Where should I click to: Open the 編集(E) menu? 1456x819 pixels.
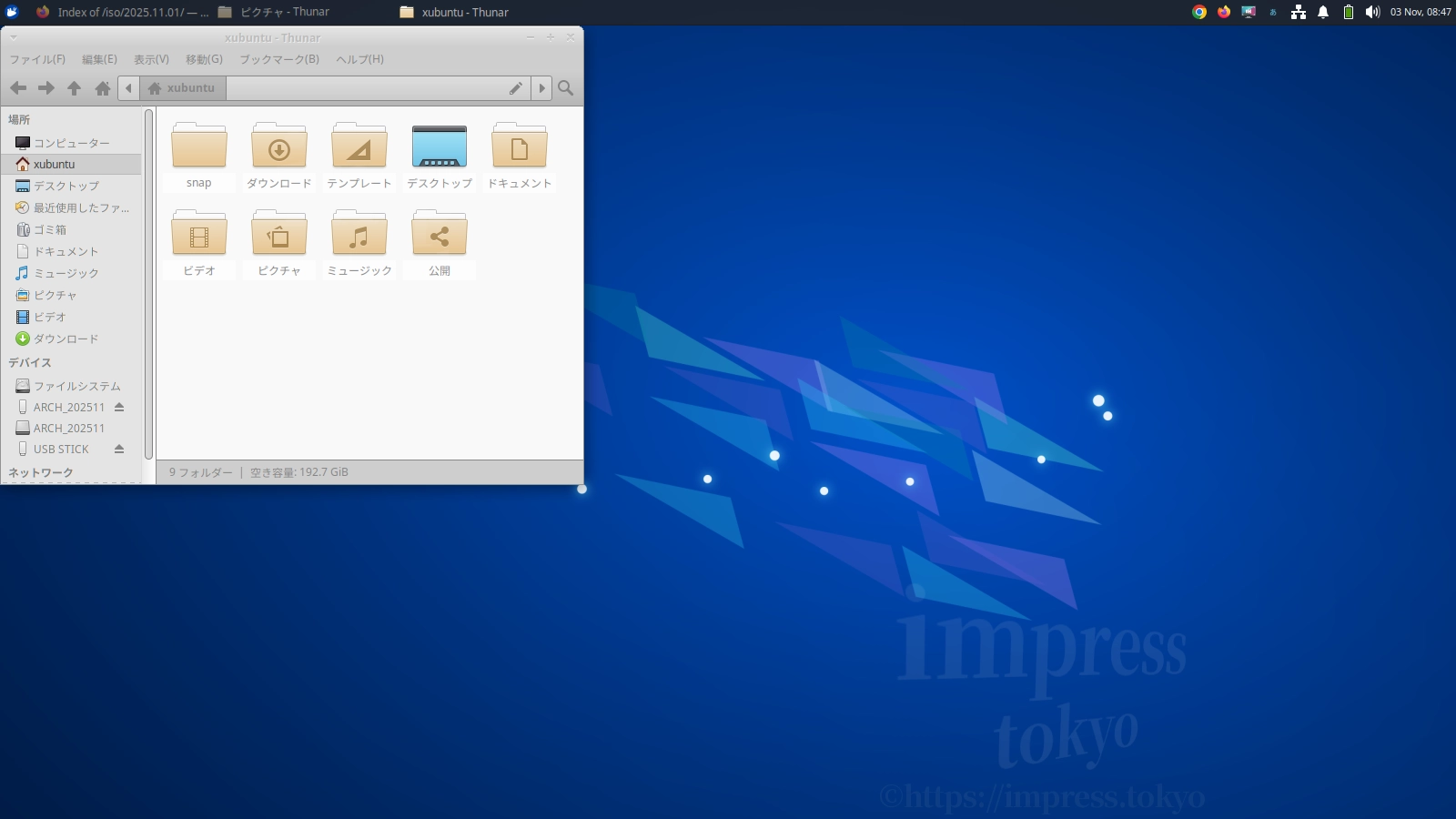[x=99, y=59]
